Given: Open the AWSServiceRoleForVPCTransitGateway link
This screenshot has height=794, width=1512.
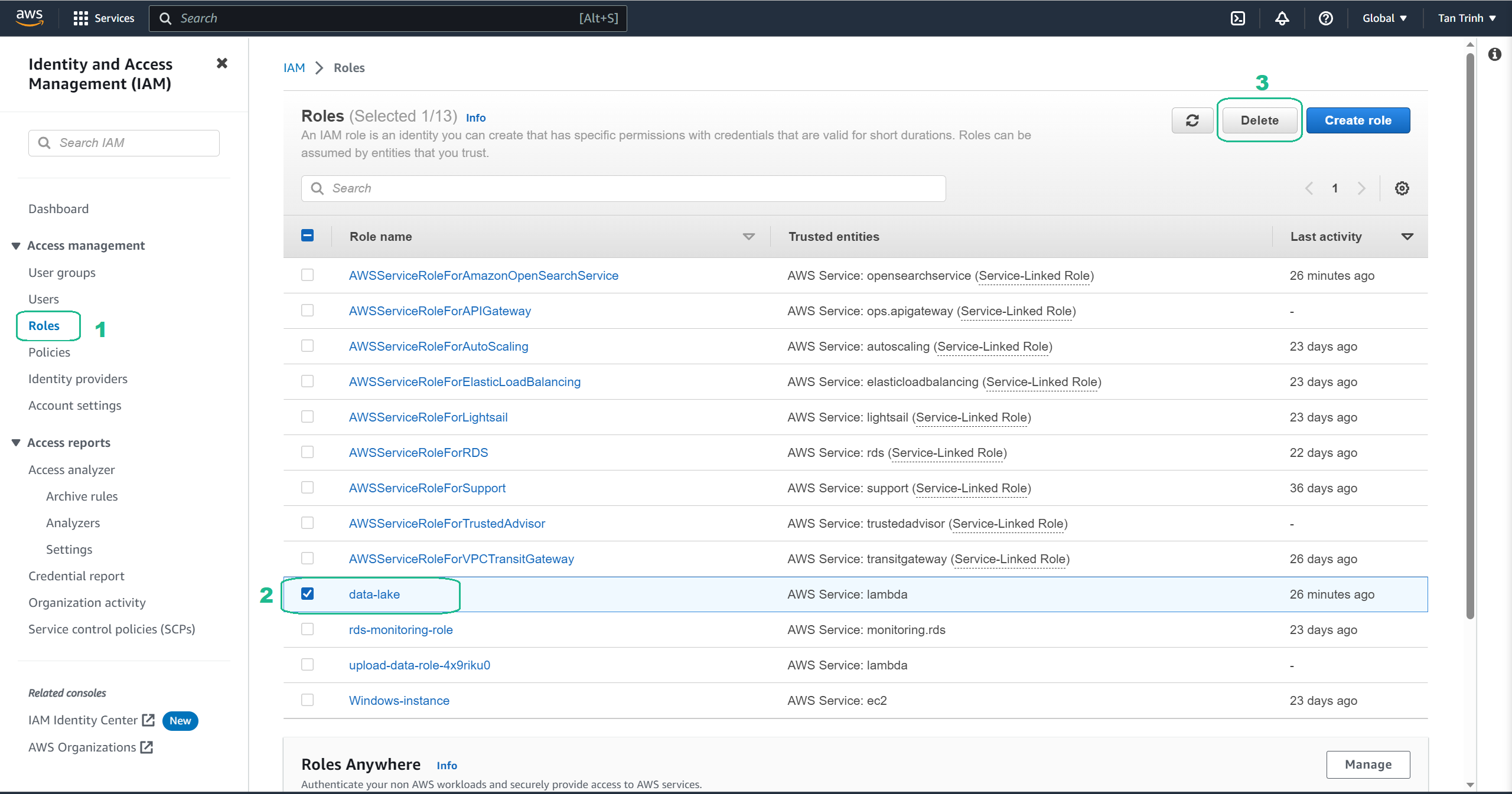Looking at the screenshot, I should 461,559.
